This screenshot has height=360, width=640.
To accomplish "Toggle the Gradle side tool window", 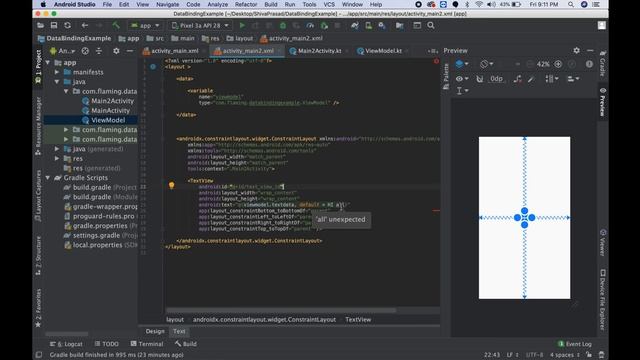I will coord(603,64).
